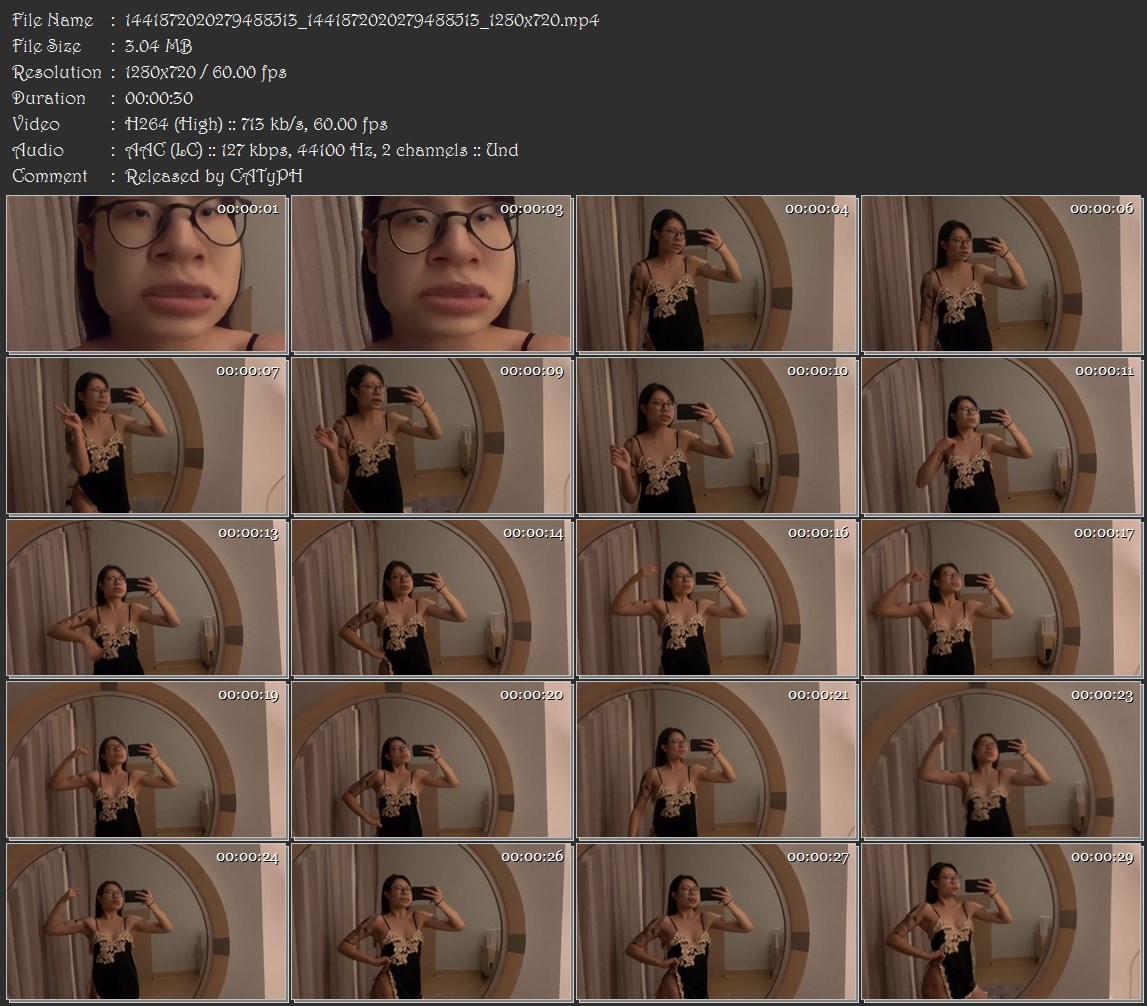Click the thumbnail stamped 00:00:01
This screenshot has width=1147, height=1006.
click(147, 274)
